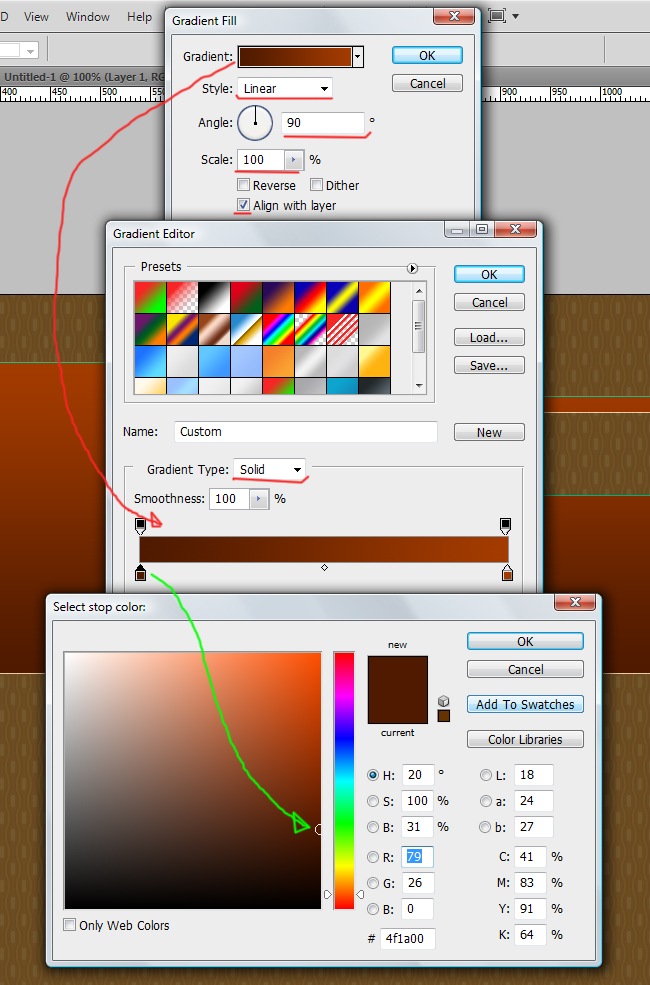Click Add To Swatches button
The image size is (650, 985).
point(525,704)
